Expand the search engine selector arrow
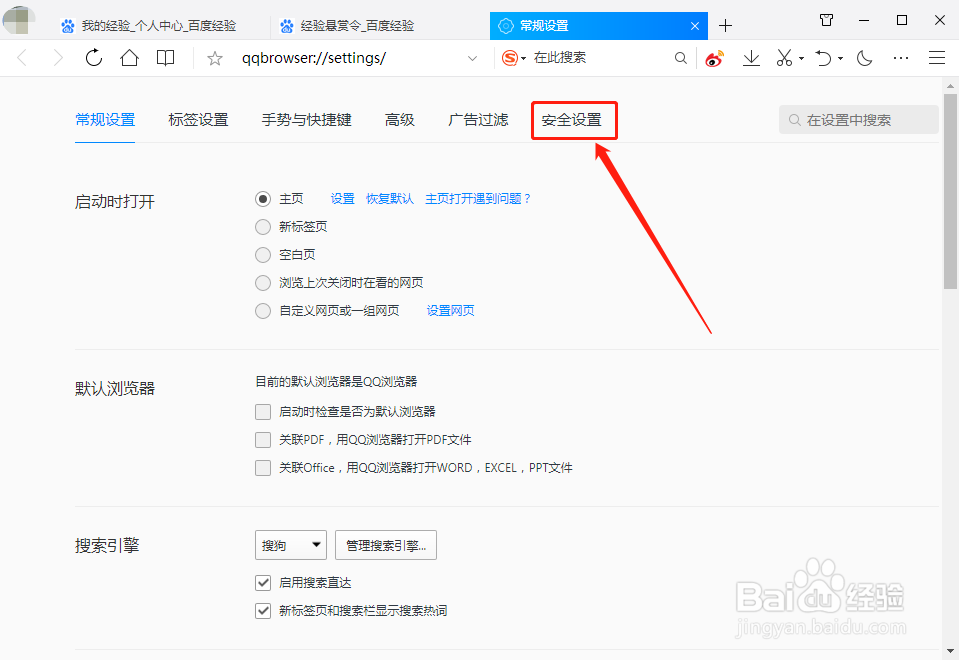 point(524,59)
